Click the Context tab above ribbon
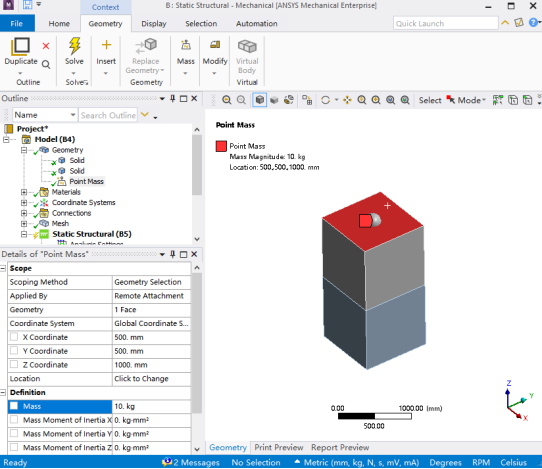542x469 pixels. [105, 7]
